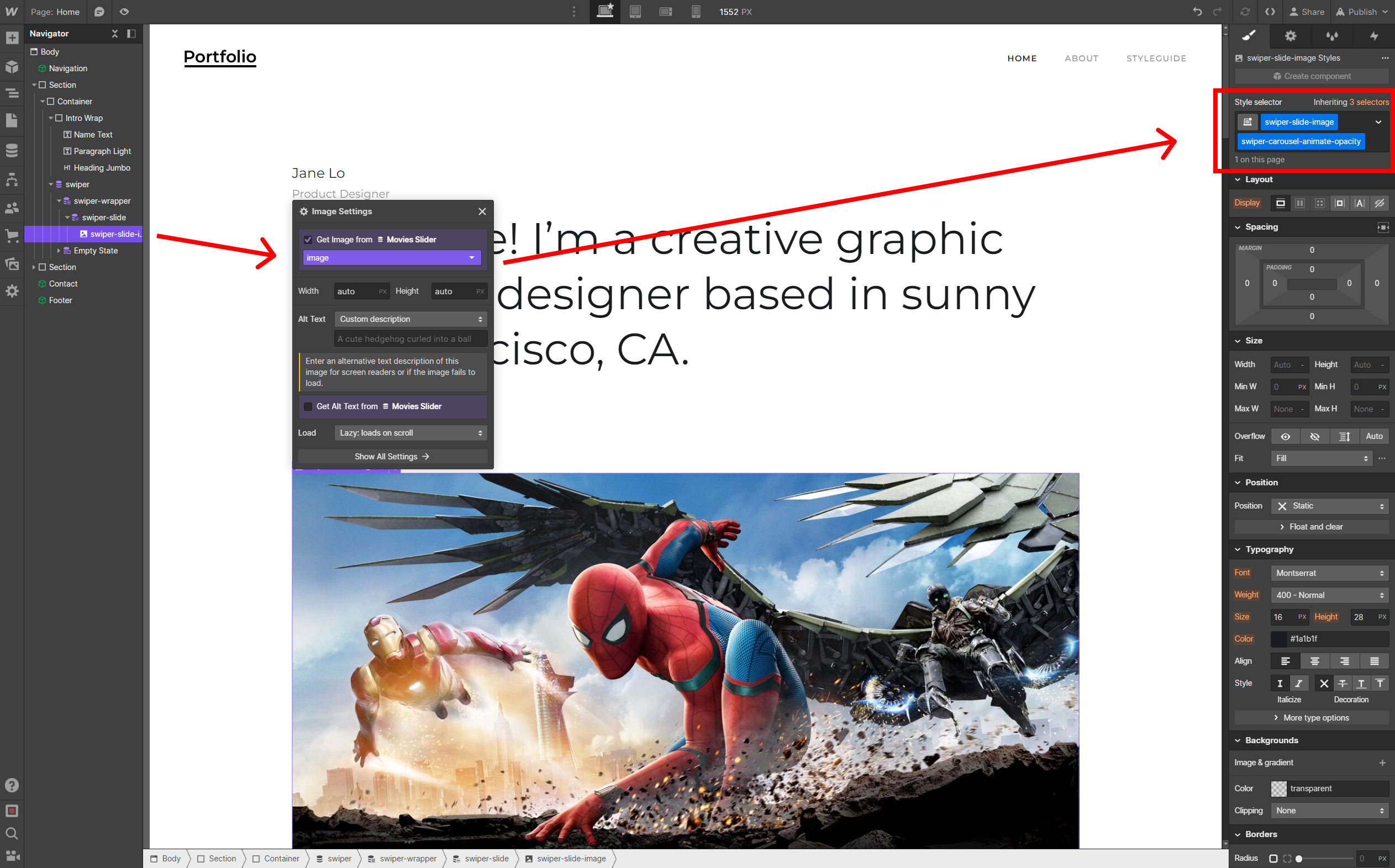Open the image field dropdown

[x=392, y=258]
